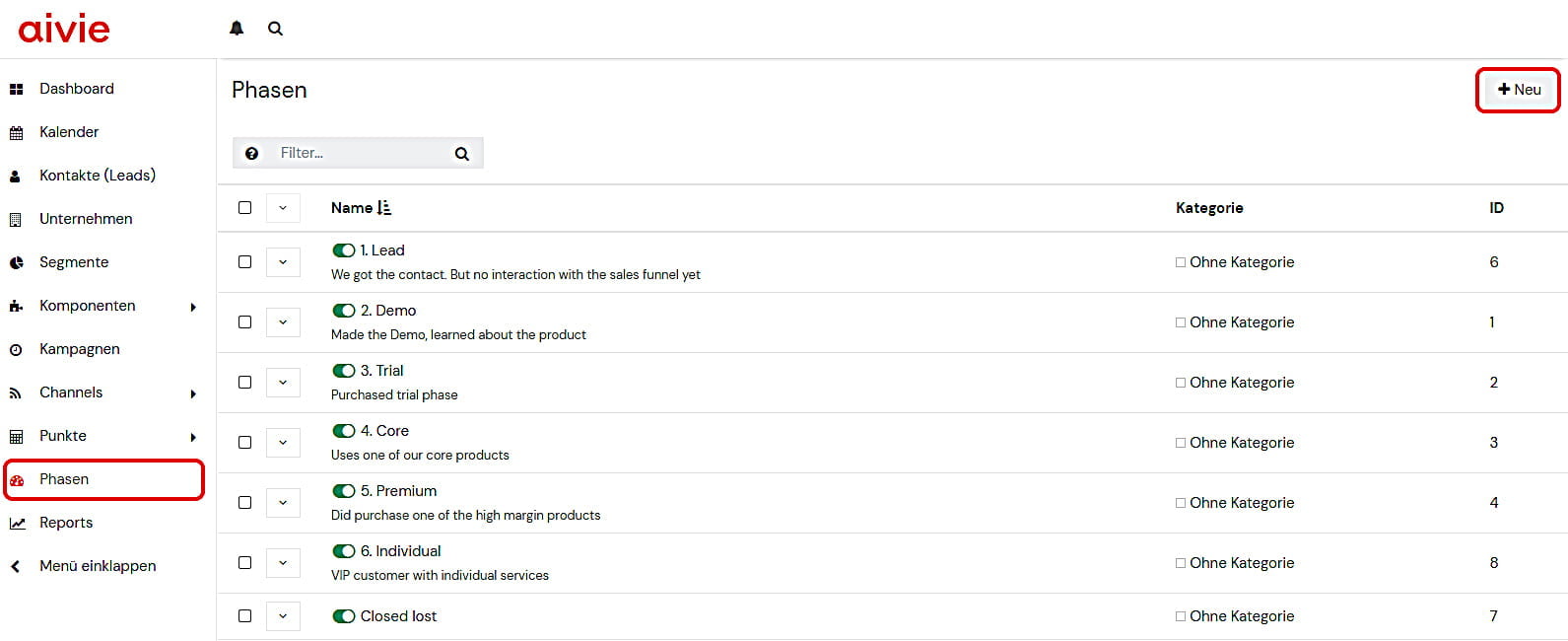Open Kampagnen in sidebar

(80, 349)
